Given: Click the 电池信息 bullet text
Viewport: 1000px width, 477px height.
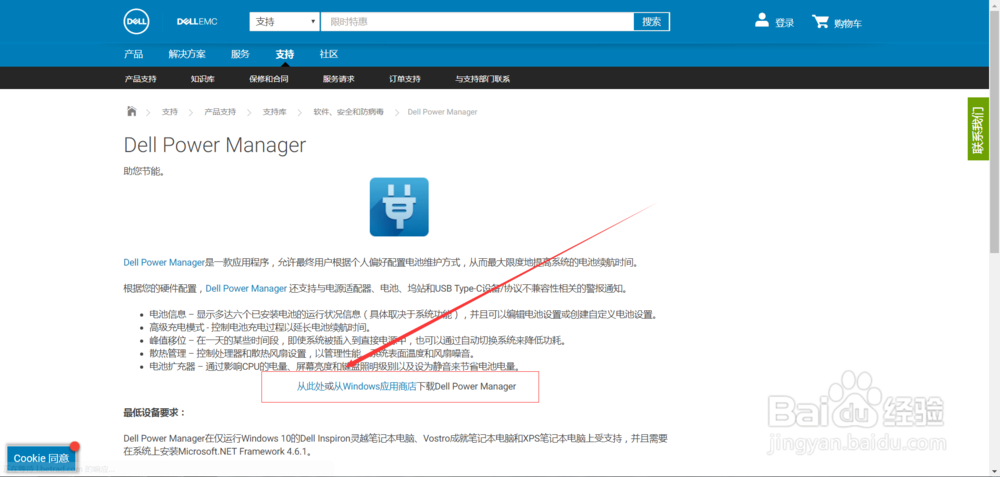Looking at the screenshot, I should point(403,314).
